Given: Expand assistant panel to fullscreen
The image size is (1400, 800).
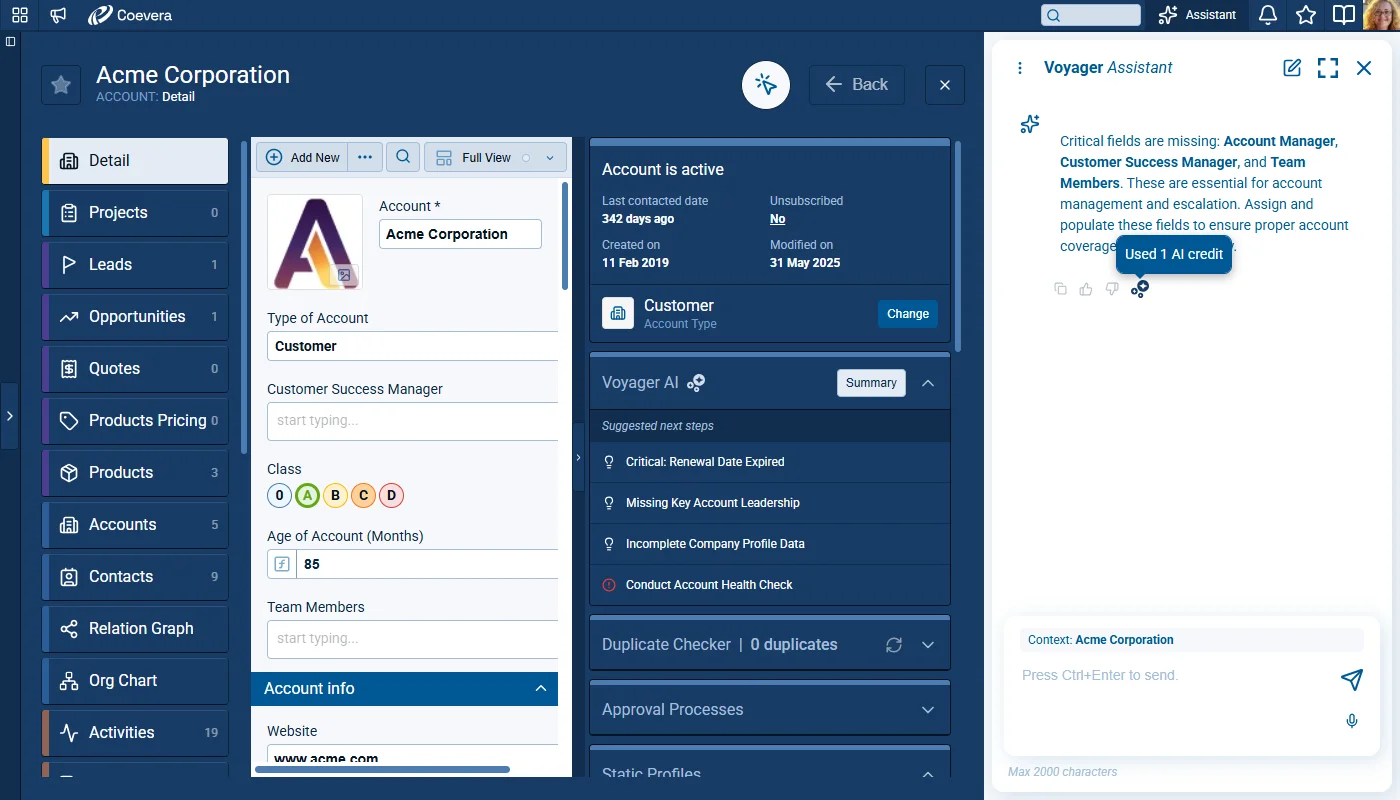Looking at the screenshot, I should (x=1328, y=68).
